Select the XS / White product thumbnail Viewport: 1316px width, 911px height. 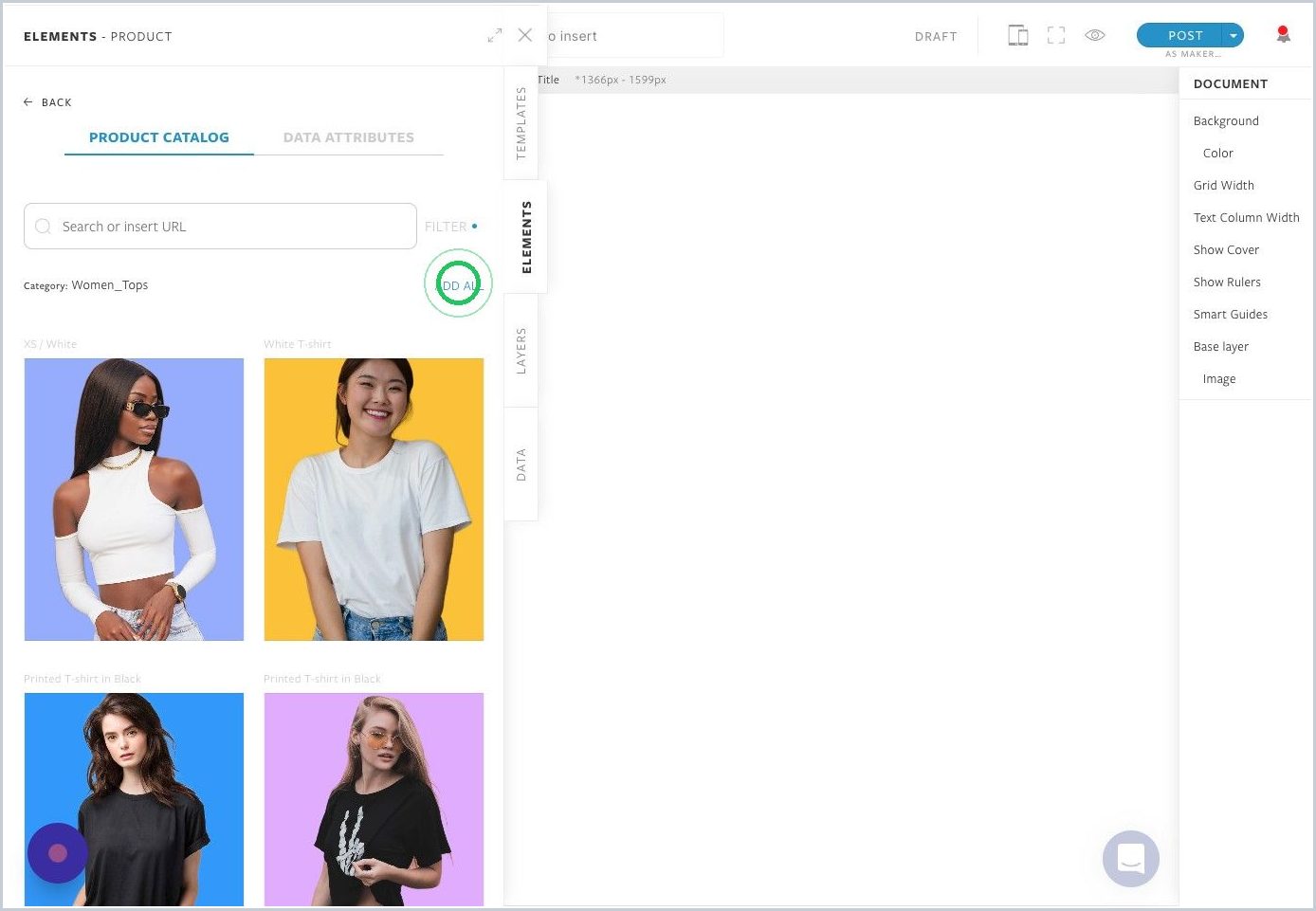(134, 500)
